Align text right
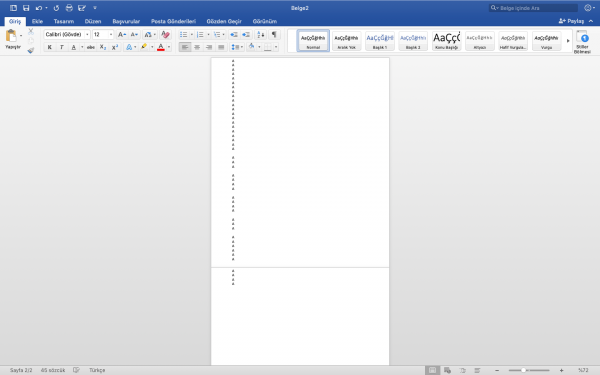Viewport: 600px width, 375px height. [x=209, y=47]
